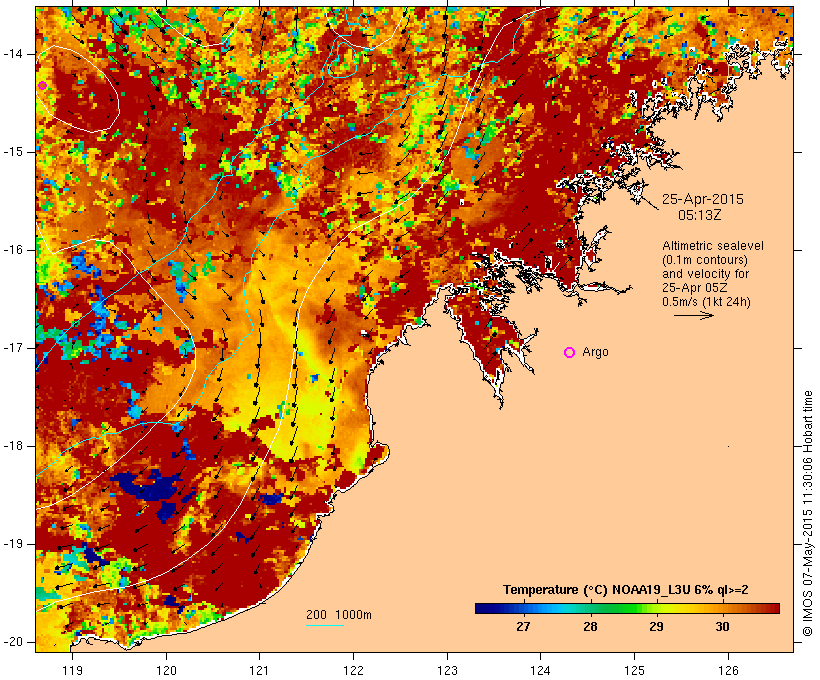
Task: Click the colour bar value 30
Action: tap(722, 627)
